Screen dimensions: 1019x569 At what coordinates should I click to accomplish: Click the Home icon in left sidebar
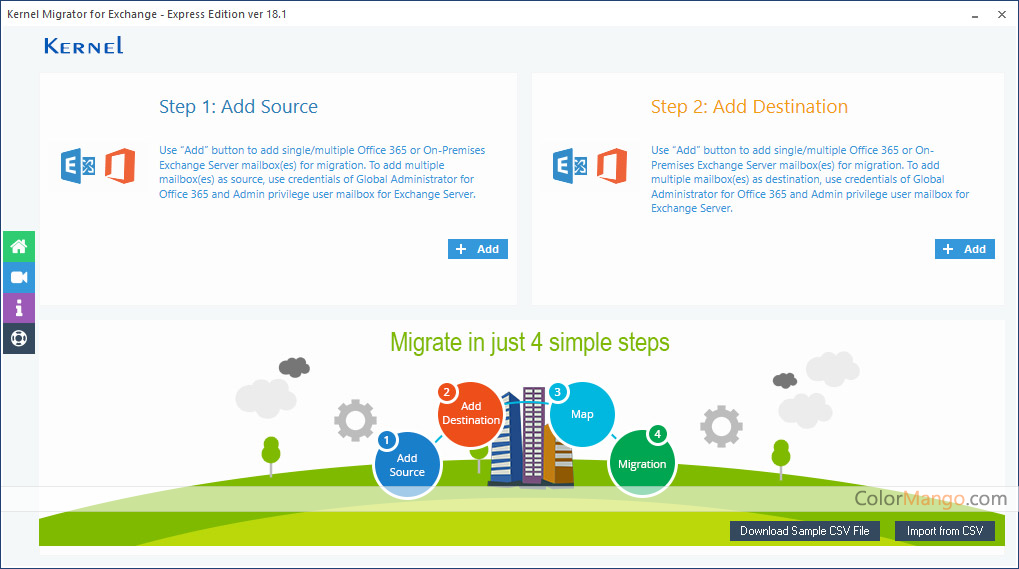click(x=18, y=246)
